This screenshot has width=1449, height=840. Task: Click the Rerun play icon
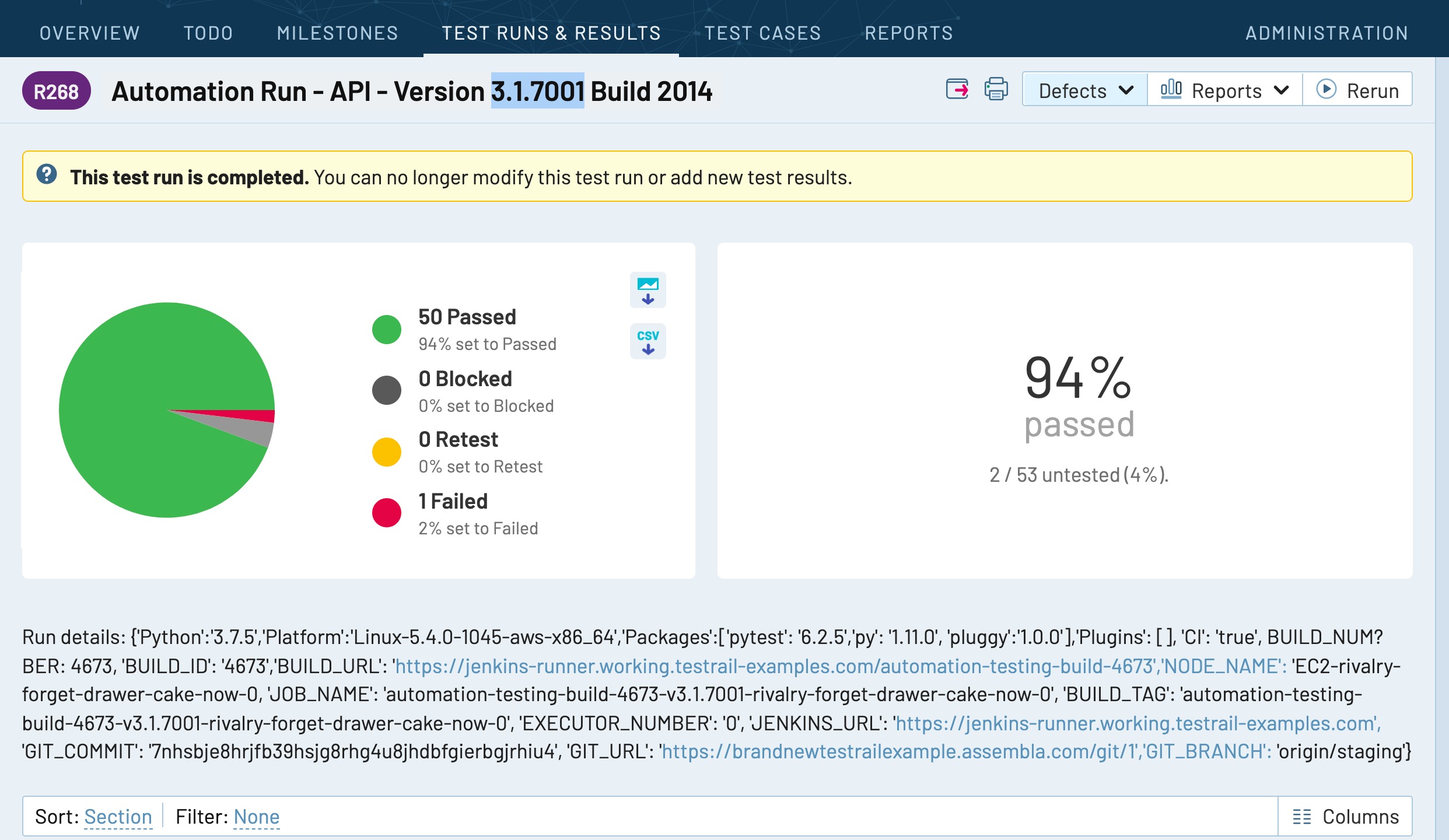coord(1326,90)
